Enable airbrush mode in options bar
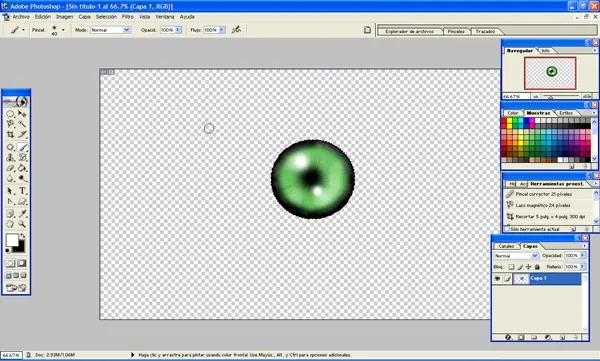 [236, 29]
